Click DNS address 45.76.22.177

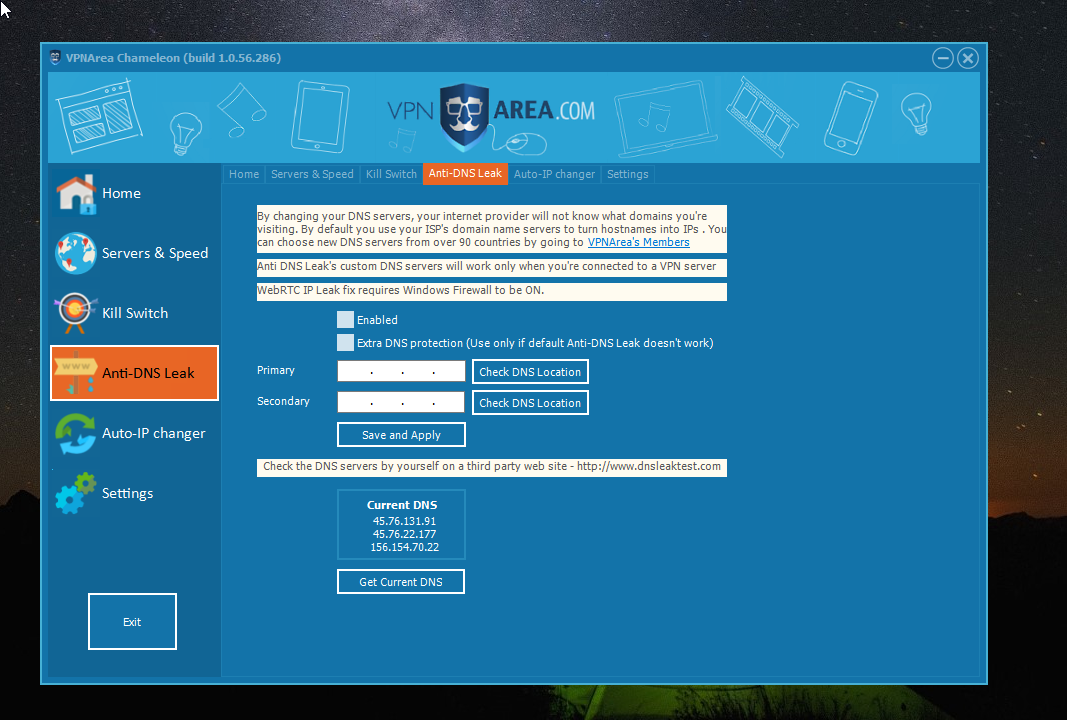pyautogui.click(x=404, y=534)
